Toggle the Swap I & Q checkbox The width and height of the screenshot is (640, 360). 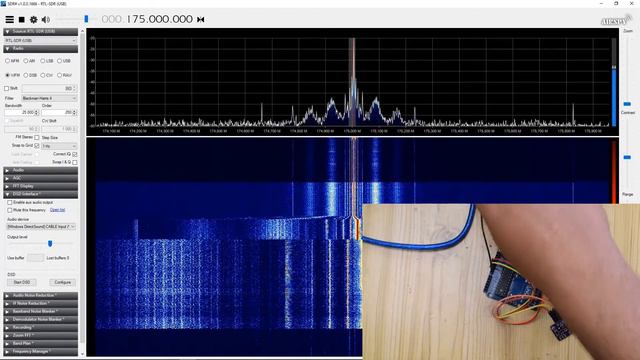[x=75, y=162]
